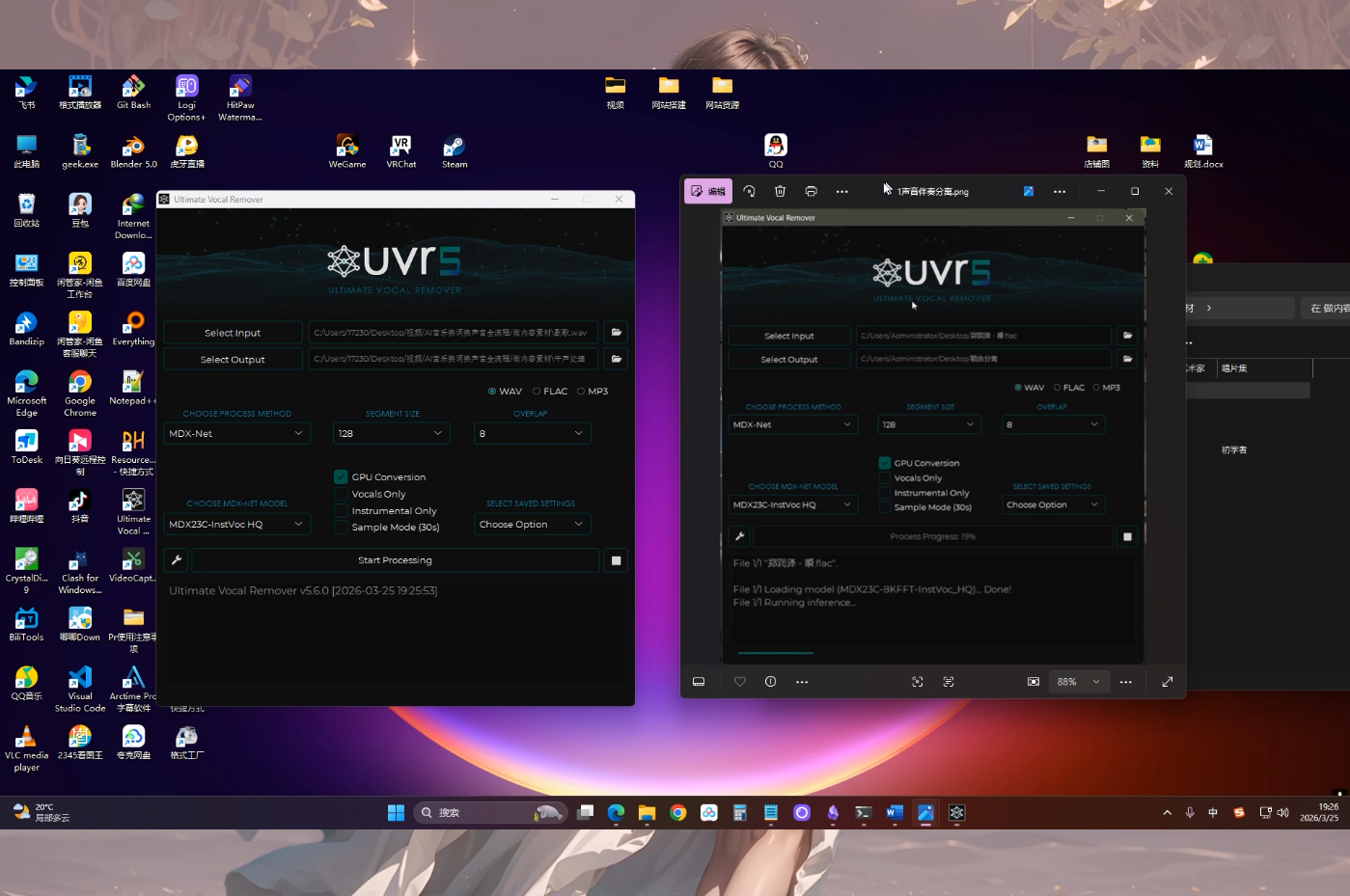Open the 88% zoom level dropdown

coord(1078,682)
